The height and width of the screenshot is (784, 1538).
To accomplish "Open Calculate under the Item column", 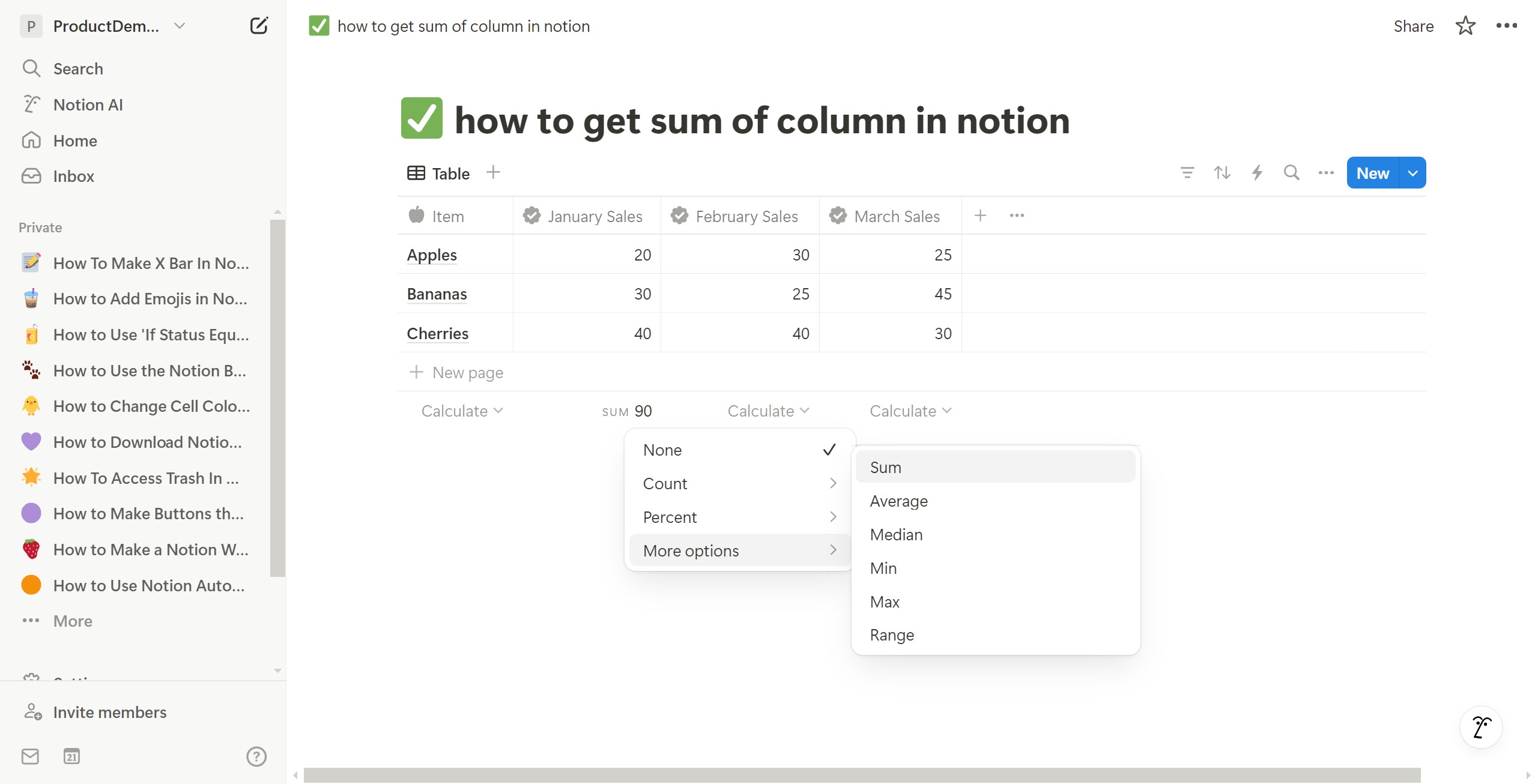I will [462, 411].
